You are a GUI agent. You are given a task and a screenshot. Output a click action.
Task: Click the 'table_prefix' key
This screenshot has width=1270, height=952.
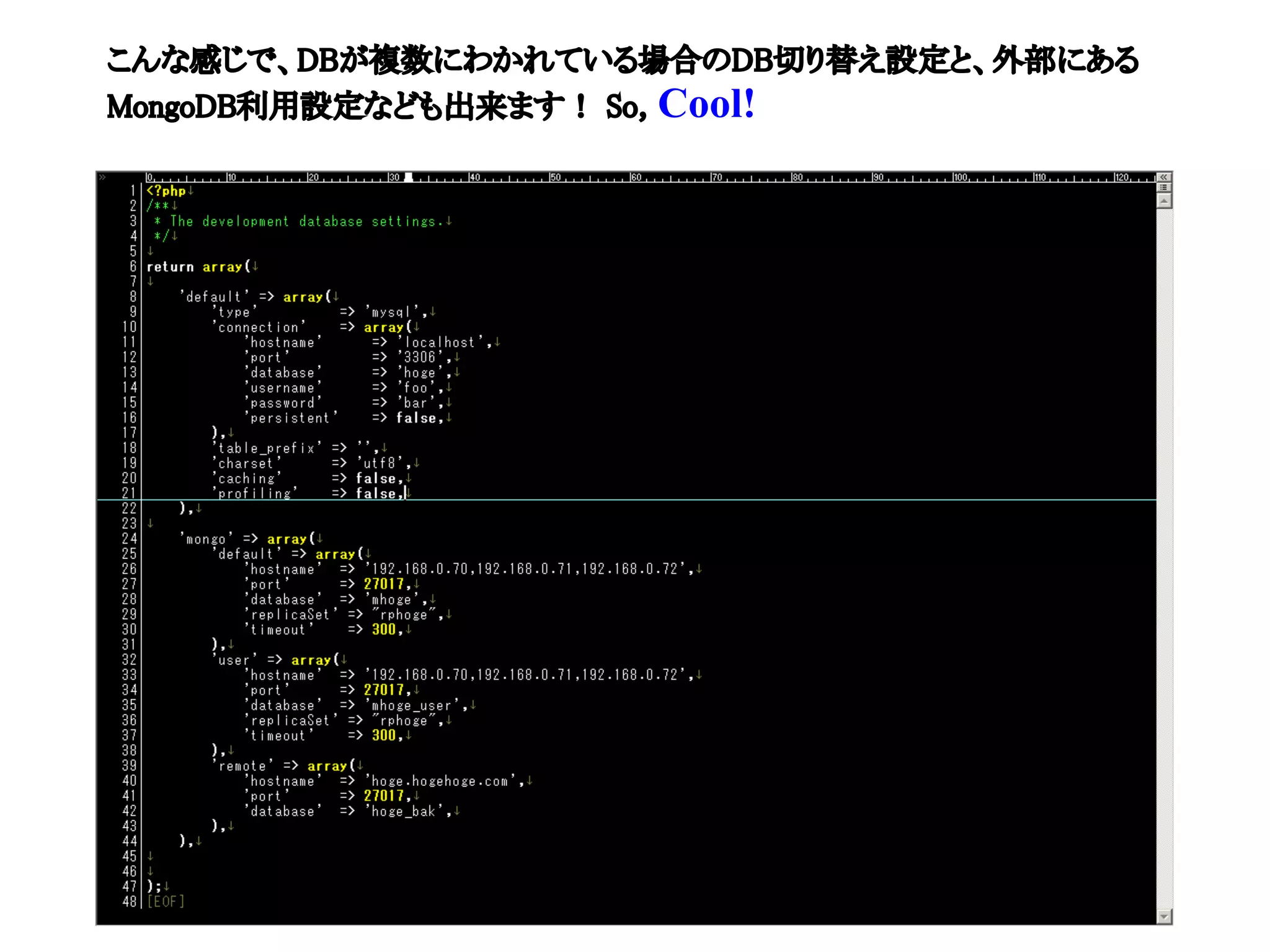point(267,448)
